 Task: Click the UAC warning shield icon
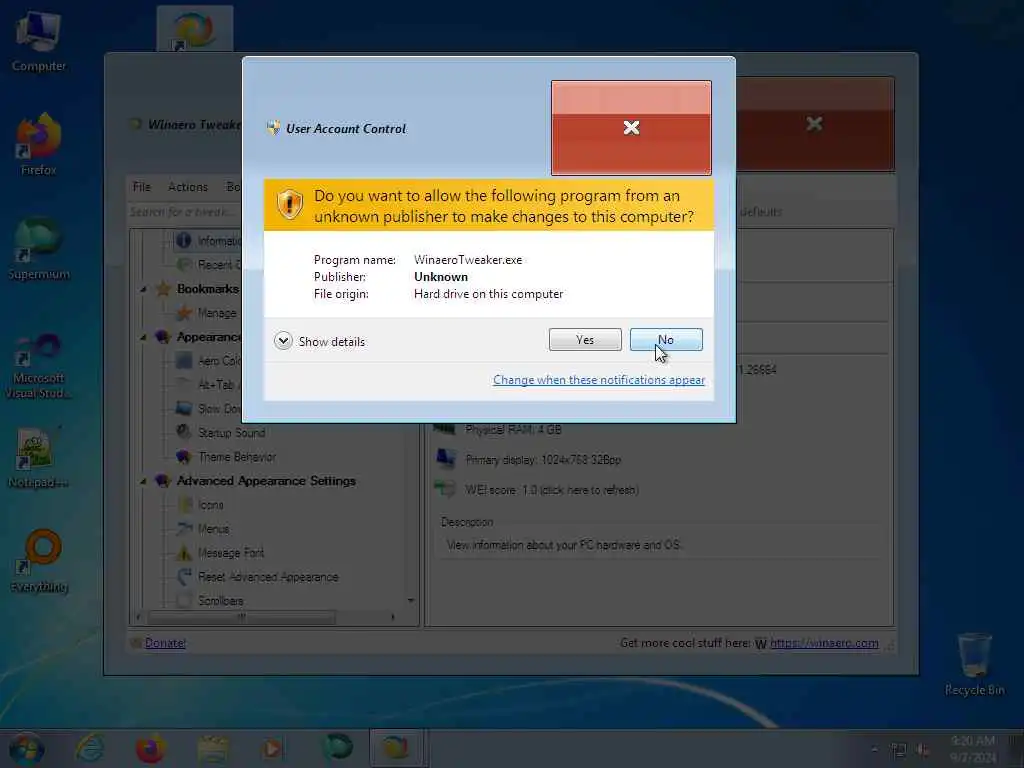(x=289, y=204)
